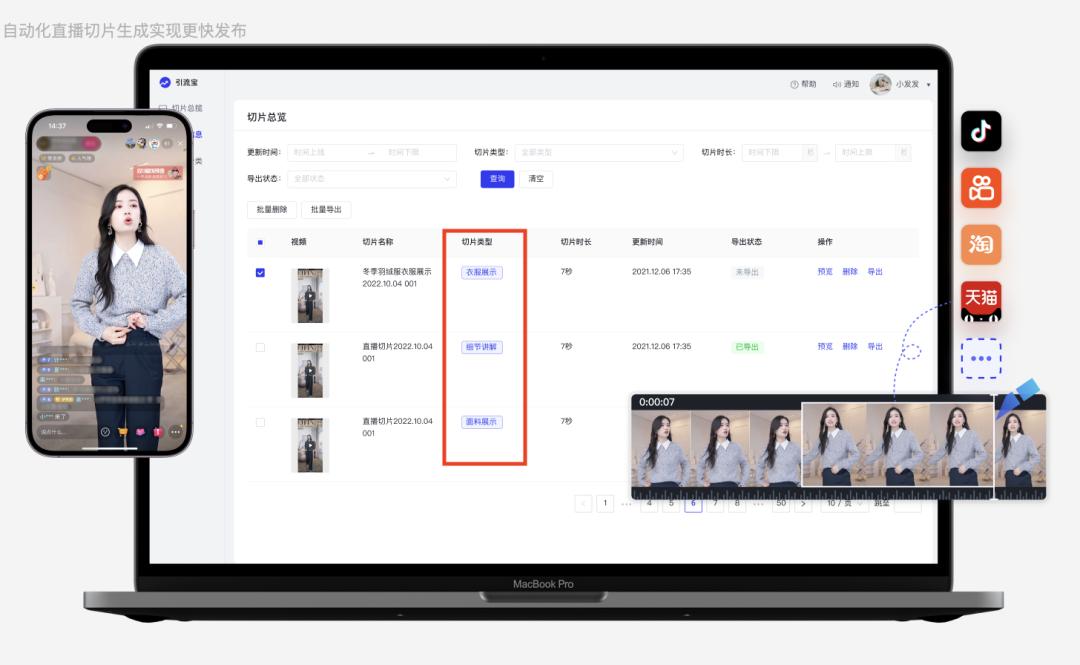Click the blue 查询 search button
Viewport: 1080px width, 665px height.
[x=497, y=179]
